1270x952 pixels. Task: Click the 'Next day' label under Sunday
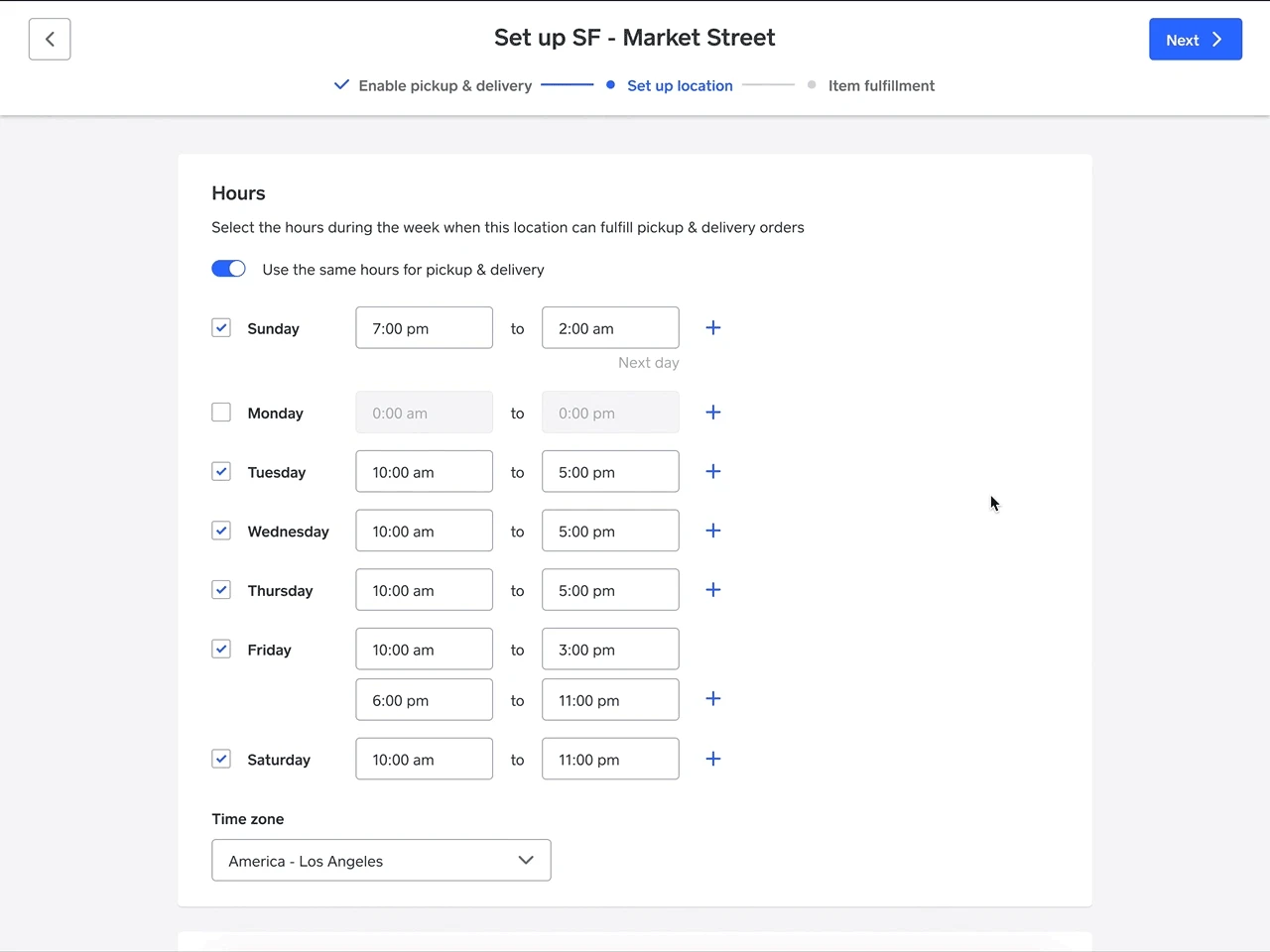point(649,363)
